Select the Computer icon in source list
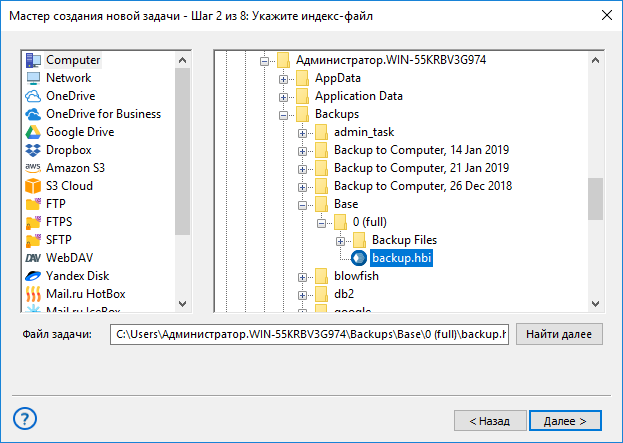Image resolution: width=623 pixels, height=443 pixels. tap(33, 60)
